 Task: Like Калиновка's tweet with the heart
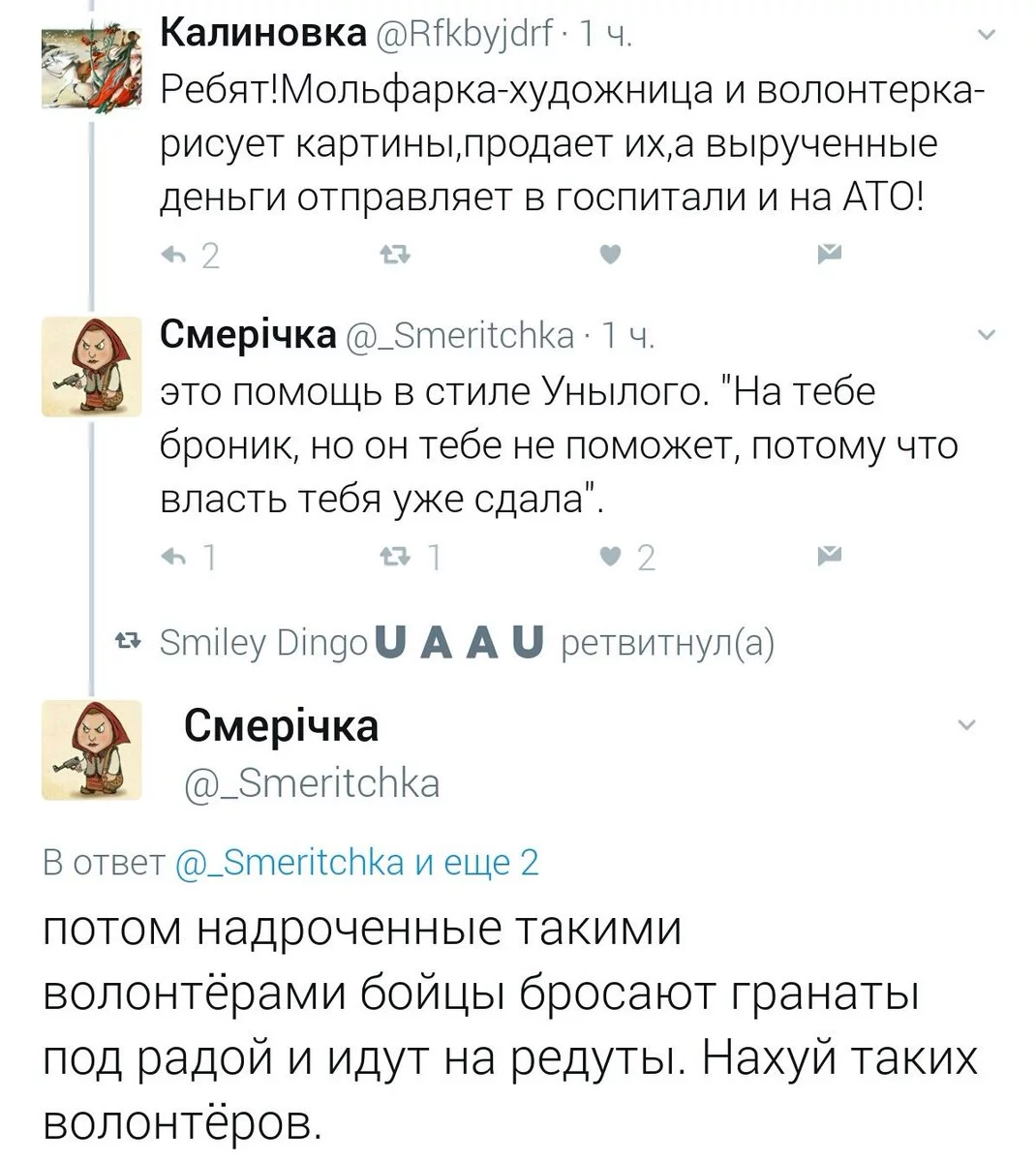(x=609, y=255)
